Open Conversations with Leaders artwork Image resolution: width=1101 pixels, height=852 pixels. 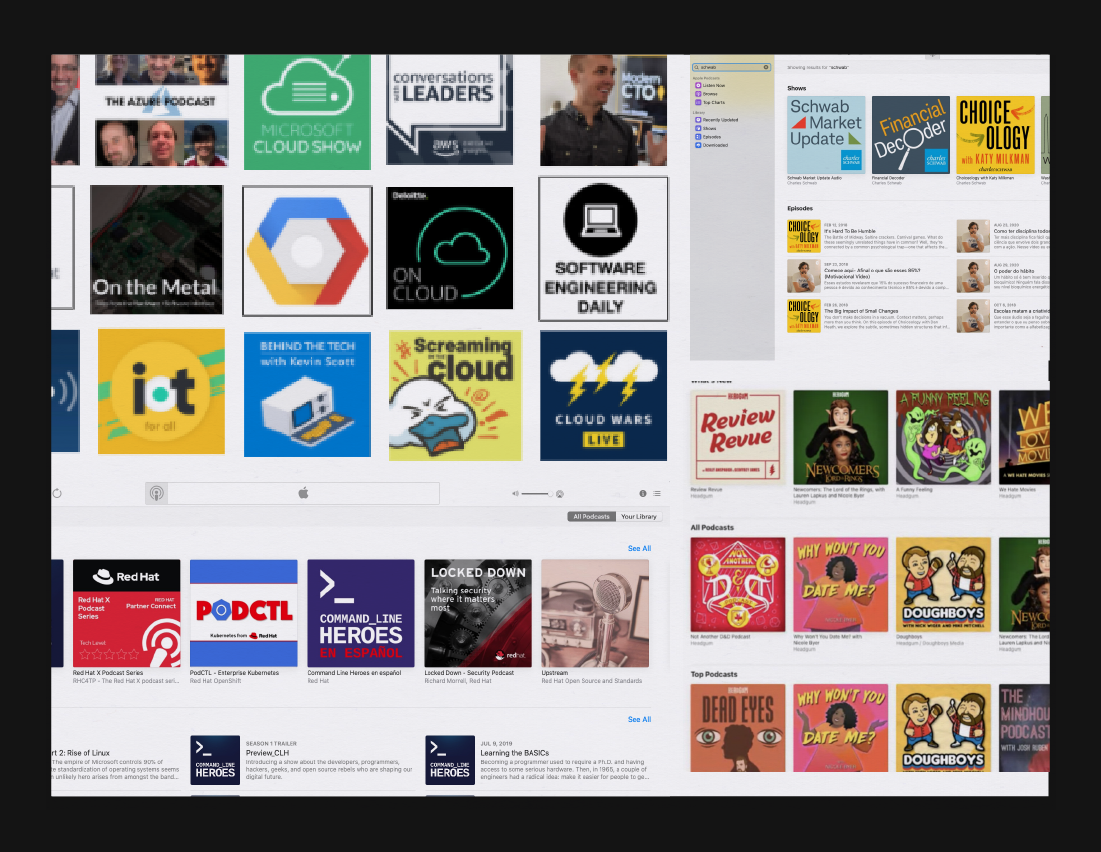click(449, 110)
